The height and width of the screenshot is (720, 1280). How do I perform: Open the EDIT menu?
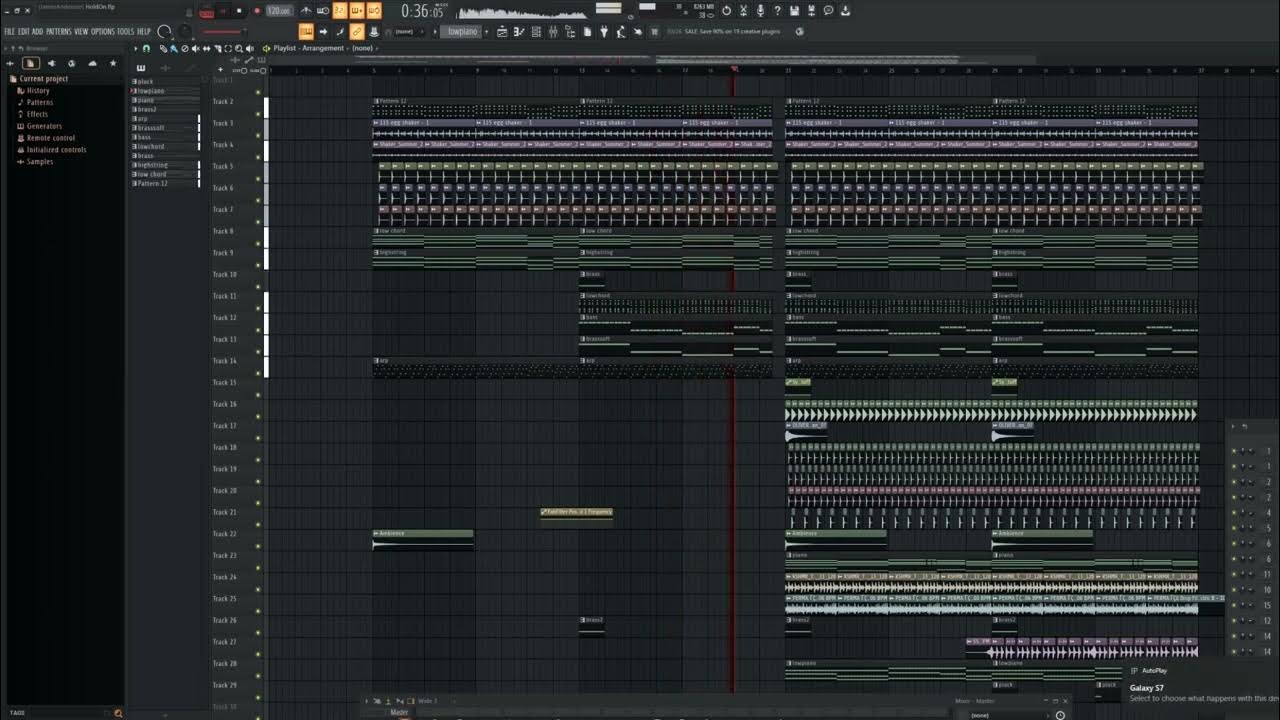(24, 31)
